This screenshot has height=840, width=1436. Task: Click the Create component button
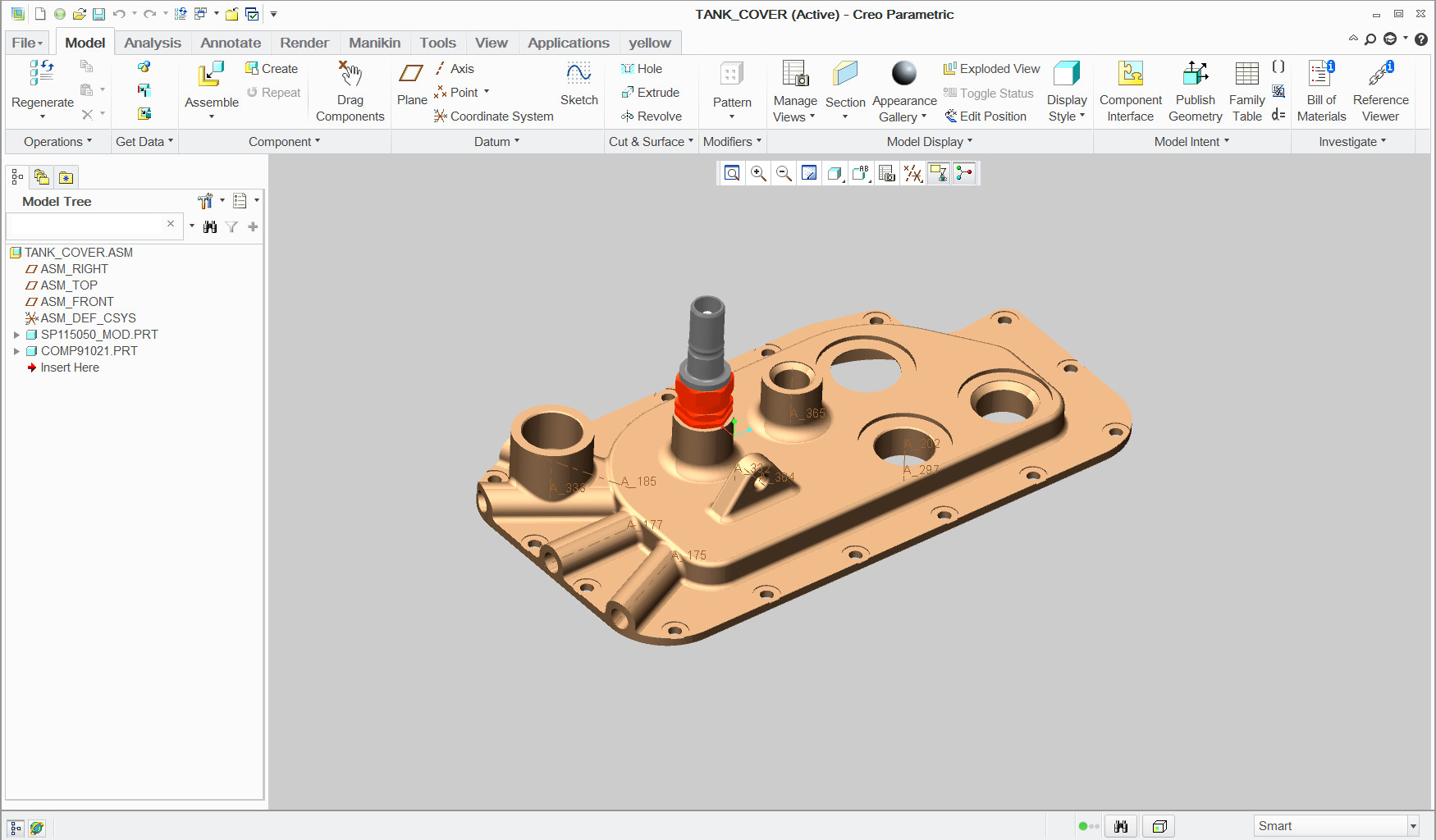pos(272,69)
